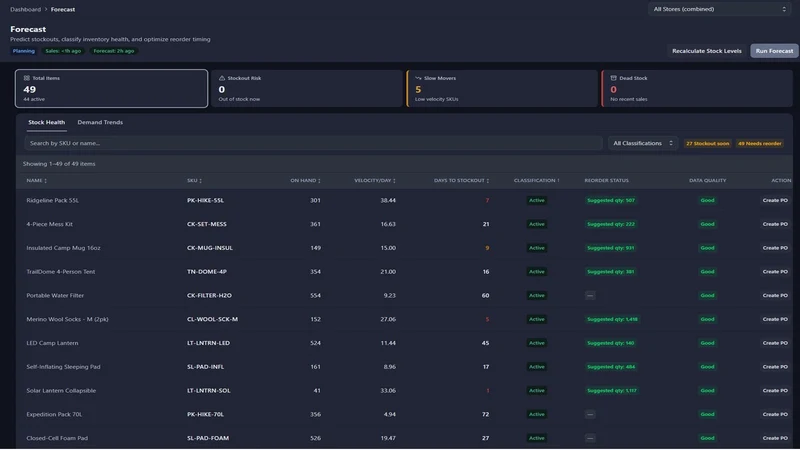Click the Search by SKU or name field
Image resolution: width=800 pixels, height=450 pixels.
(313, 143)
